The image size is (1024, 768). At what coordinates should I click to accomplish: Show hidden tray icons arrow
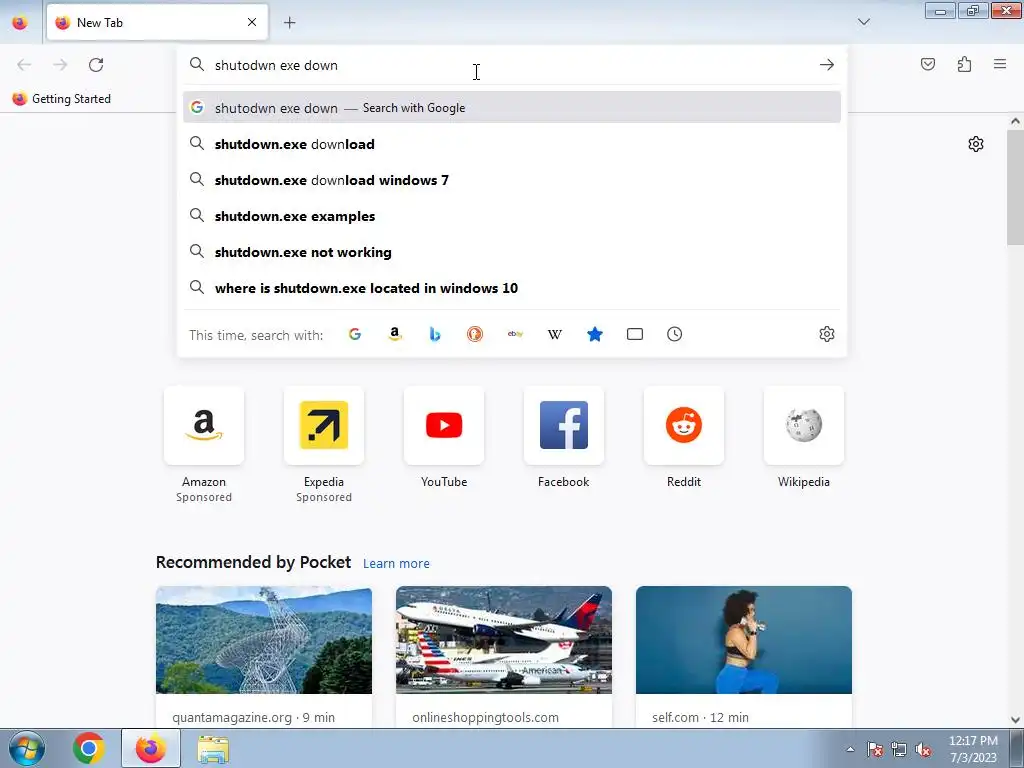coord(850,749)
